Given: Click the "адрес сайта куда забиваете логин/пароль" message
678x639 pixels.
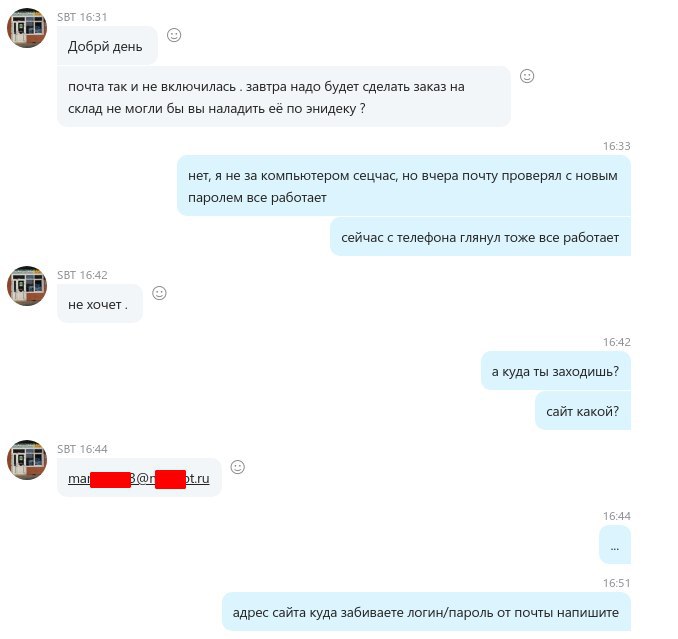Looking at the screenshot, I should coord(426,612).
